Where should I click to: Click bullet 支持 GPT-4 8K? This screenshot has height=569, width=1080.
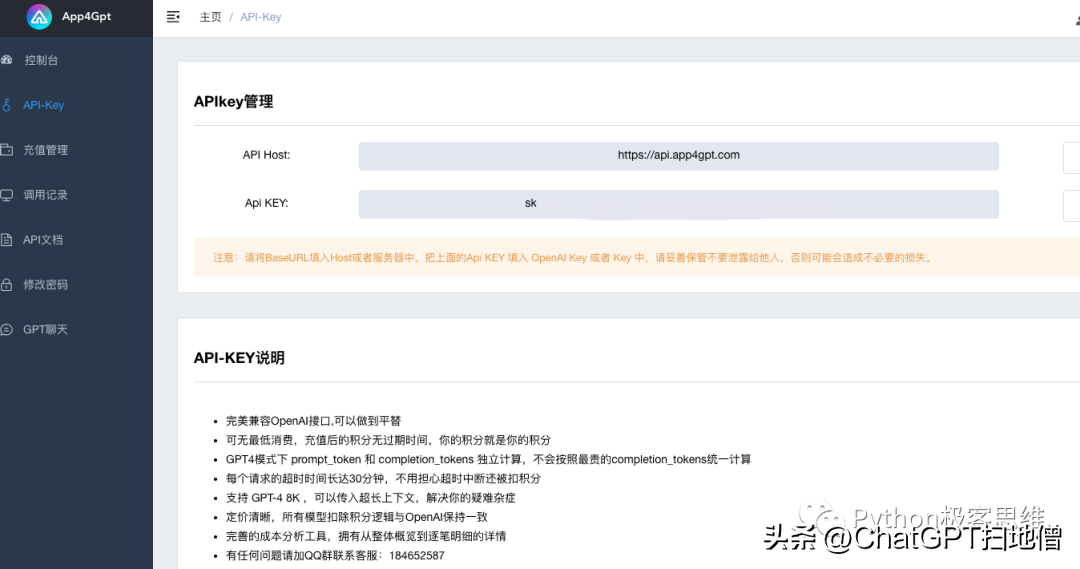[371, 498]
